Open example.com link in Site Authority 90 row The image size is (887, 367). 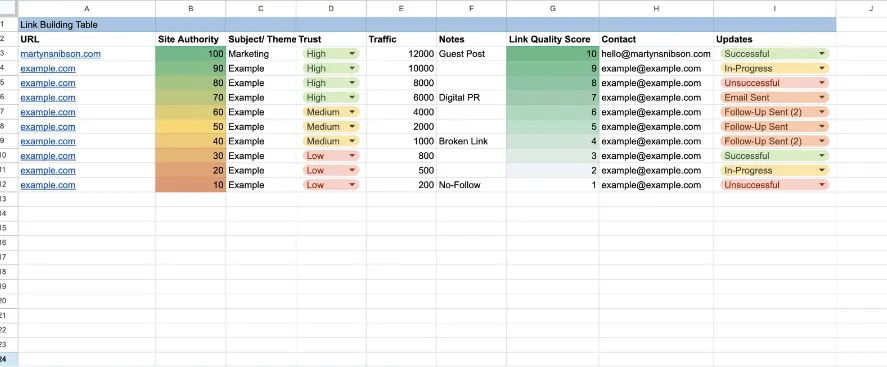coord(48,68)
